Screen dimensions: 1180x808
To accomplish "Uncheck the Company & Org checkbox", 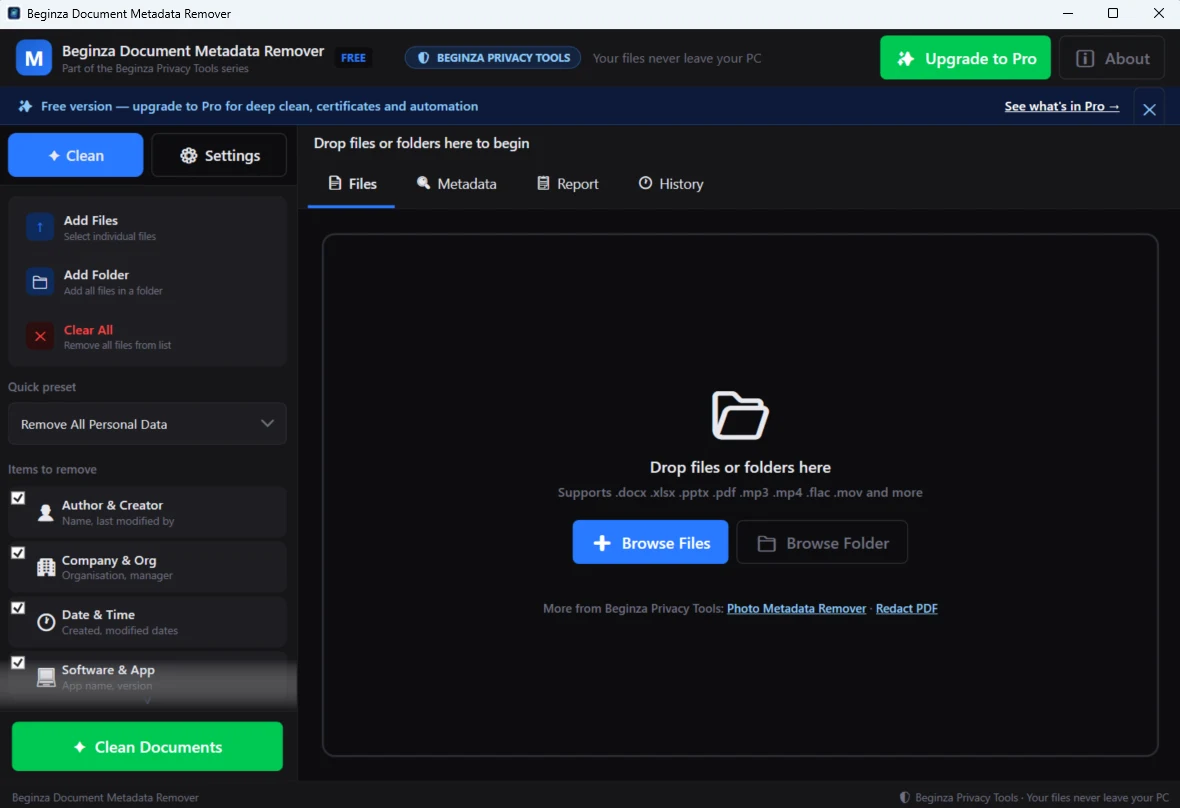I will (18, 553).
